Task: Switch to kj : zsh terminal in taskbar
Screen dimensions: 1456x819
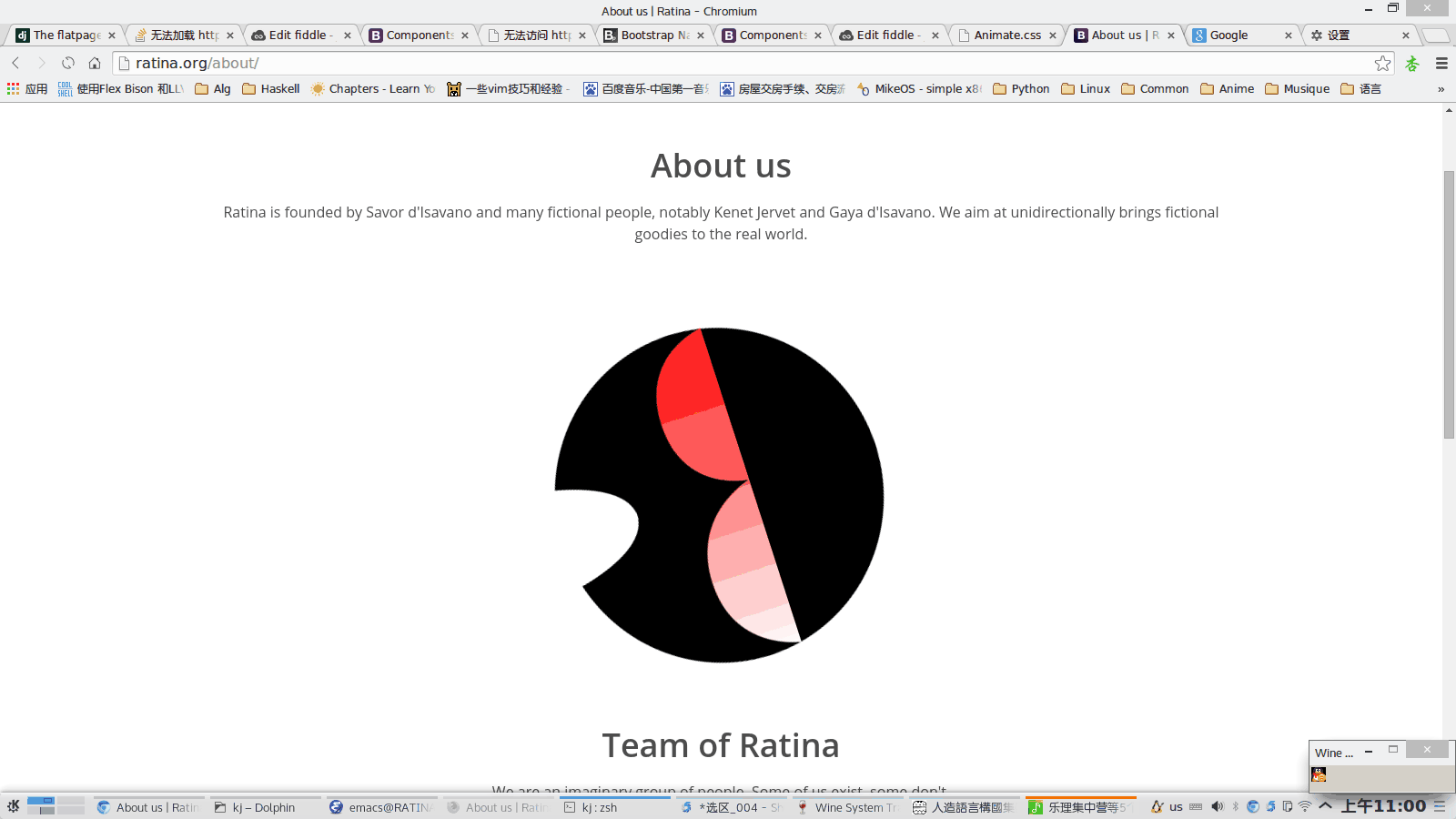Action: click(x=615, y=807)
